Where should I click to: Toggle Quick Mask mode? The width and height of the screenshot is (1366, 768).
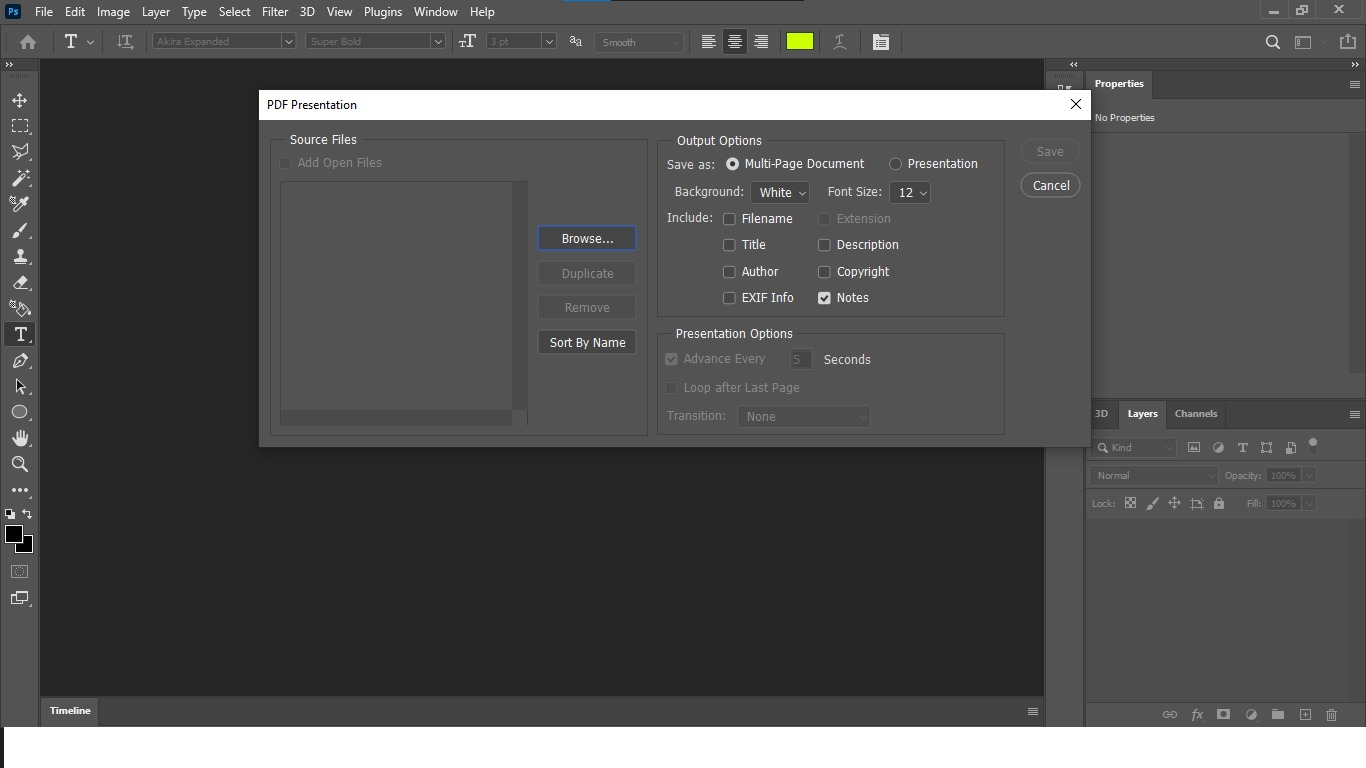coord(20,572)
